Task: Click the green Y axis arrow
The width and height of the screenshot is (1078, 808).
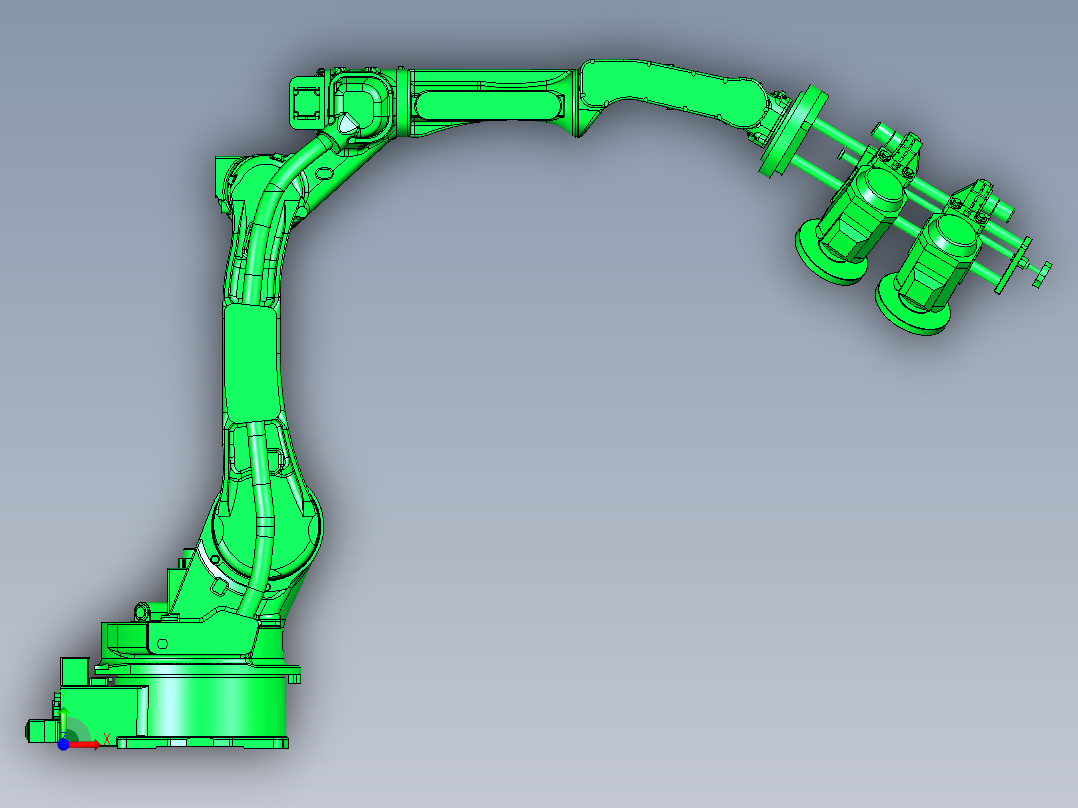Action: click(61, 725)
